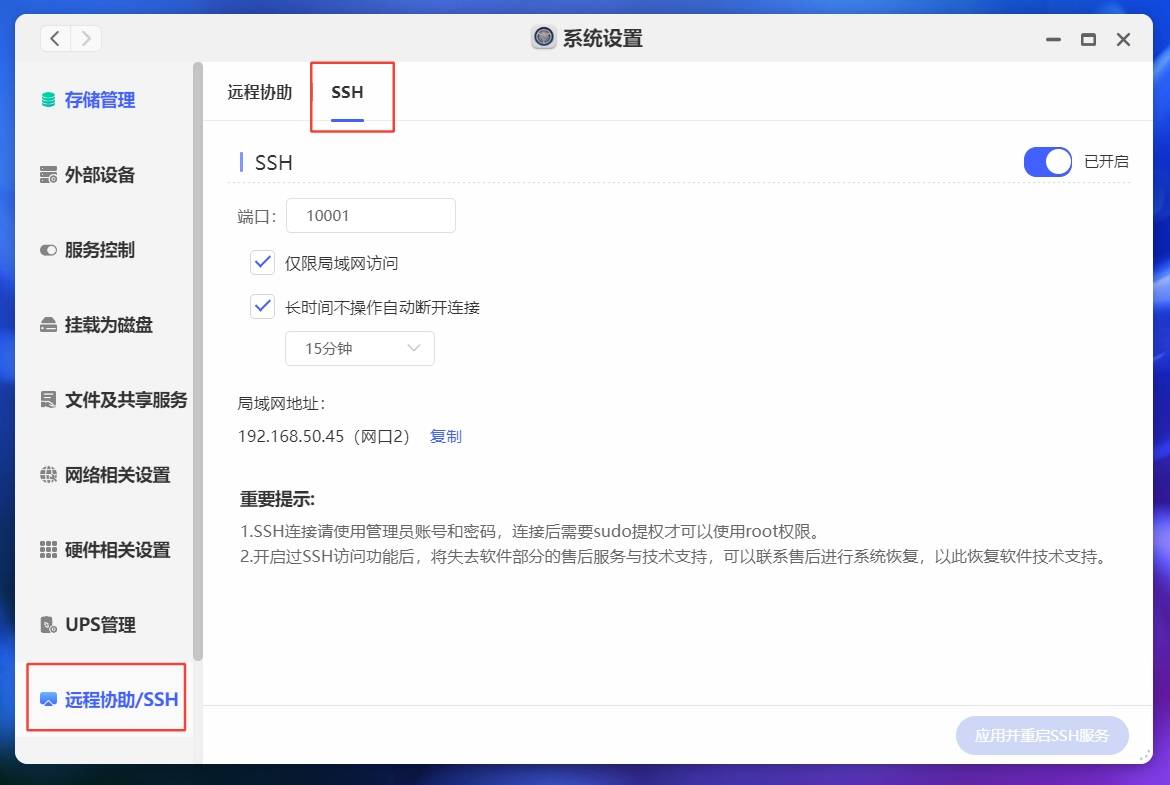Uncheck 仅限局域网访问 LAN-only access
The height and width of the screenshot is (785, 1170).
pos(262,262)
